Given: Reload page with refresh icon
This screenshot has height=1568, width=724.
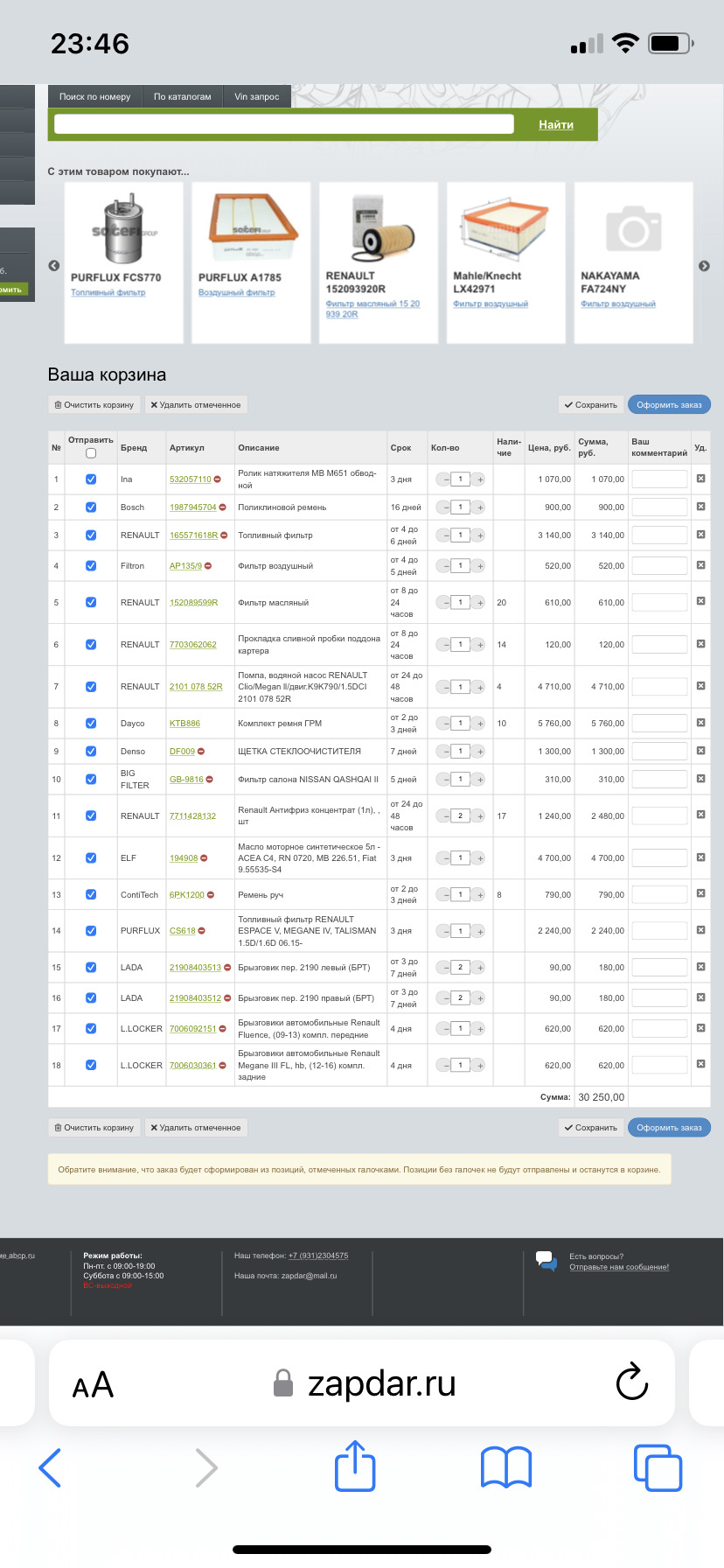Looking at the screenshot, I should (x=631, y=1382).
